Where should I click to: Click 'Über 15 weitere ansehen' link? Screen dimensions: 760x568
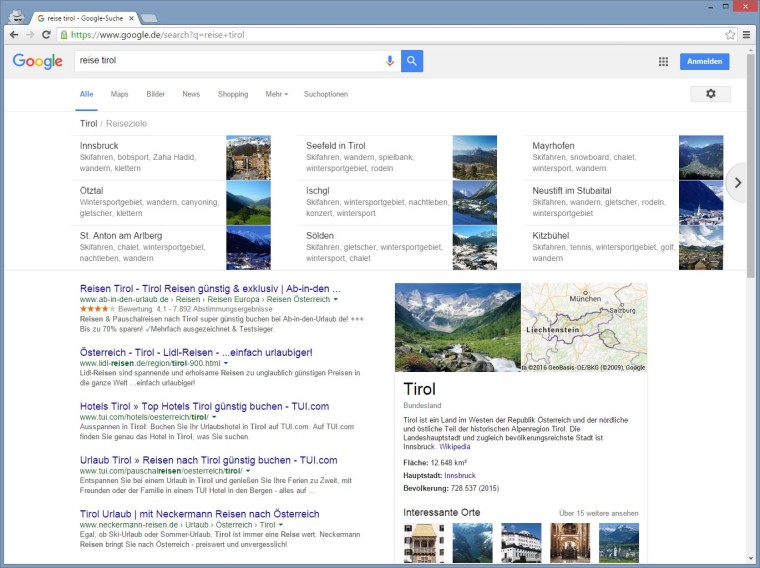click(x=599, y=513)
